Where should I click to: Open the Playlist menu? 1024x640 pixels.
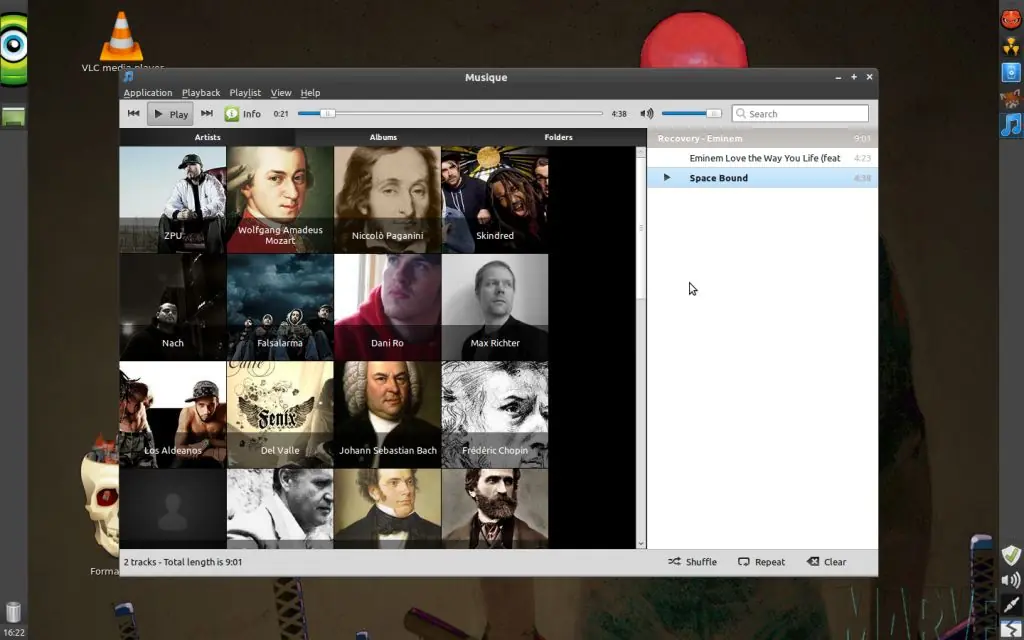click(x=245, y=93)
